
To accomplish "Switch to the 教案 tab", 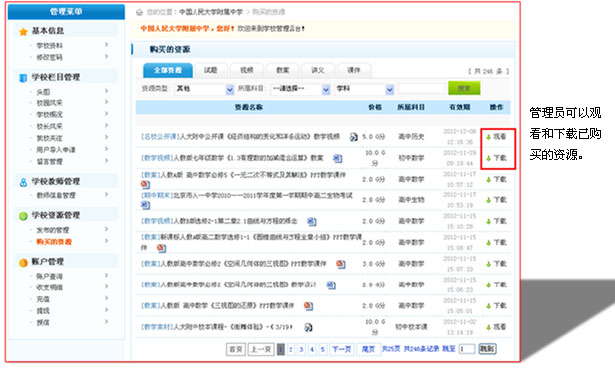I will [282, 71].
